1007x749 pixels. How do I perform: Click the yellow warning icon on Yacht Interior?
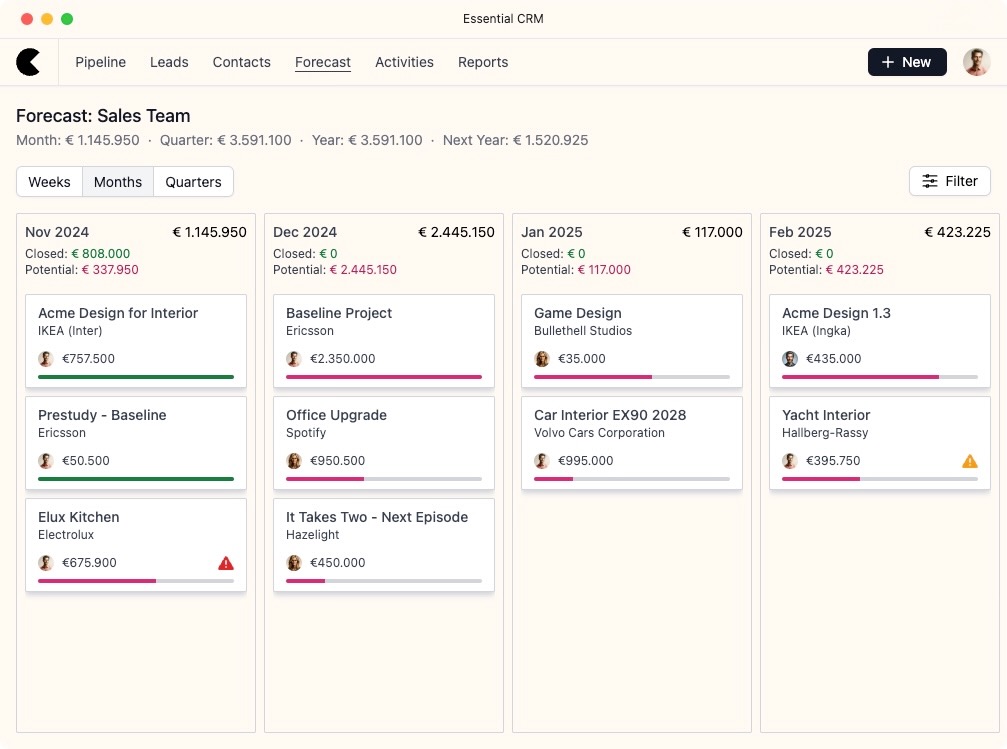pyautogui.click(x=969, y=461)
